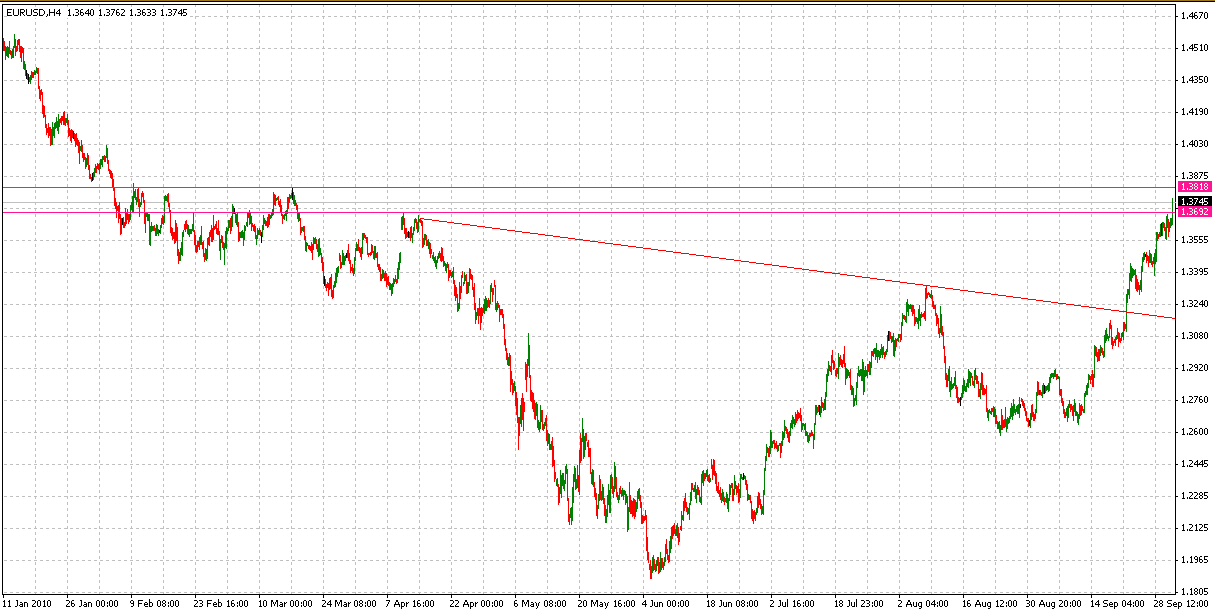Click the 1.4670 price scale label

1193,16
